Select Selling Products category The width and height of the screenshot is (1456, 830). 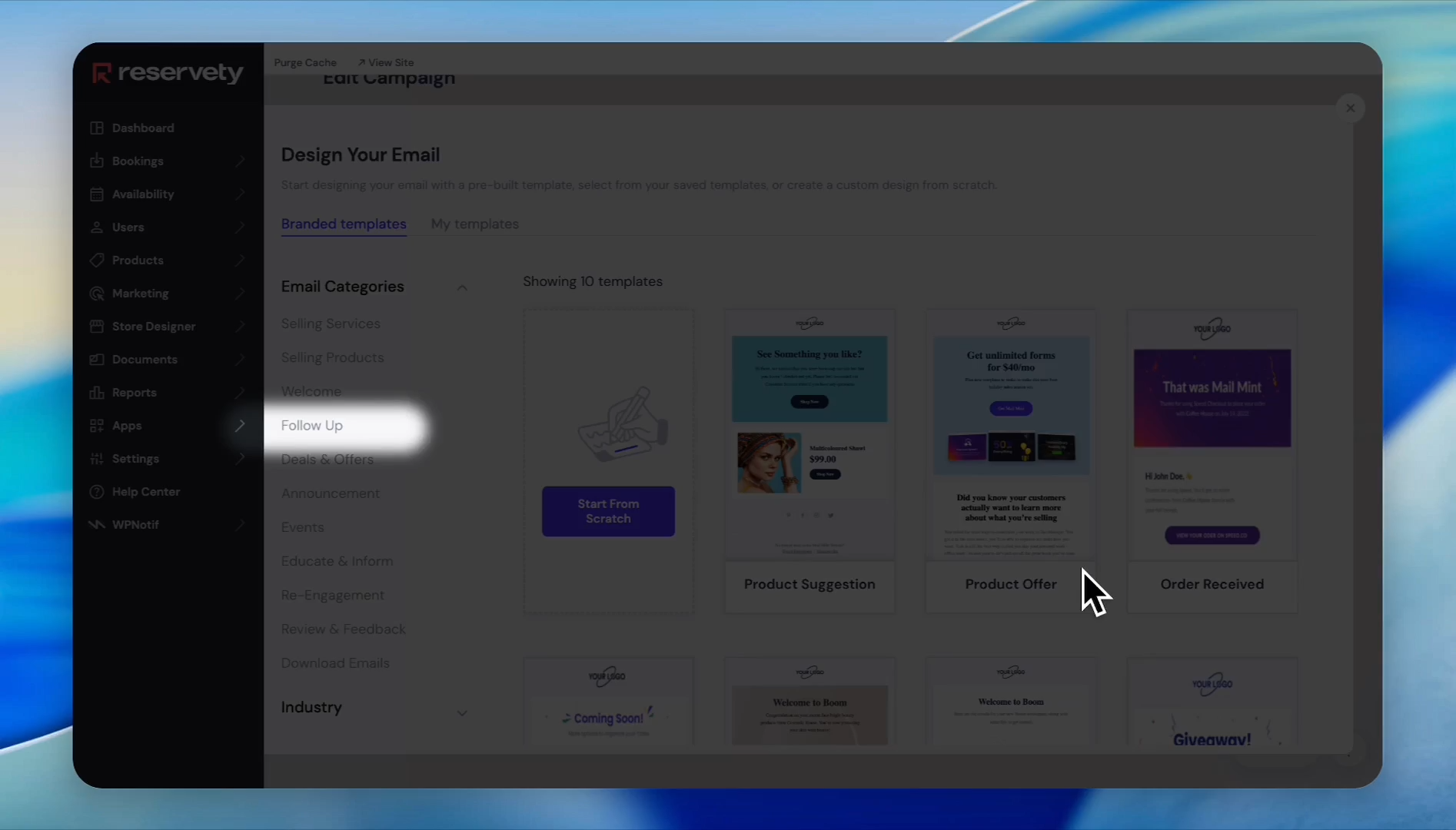[332, 357]
